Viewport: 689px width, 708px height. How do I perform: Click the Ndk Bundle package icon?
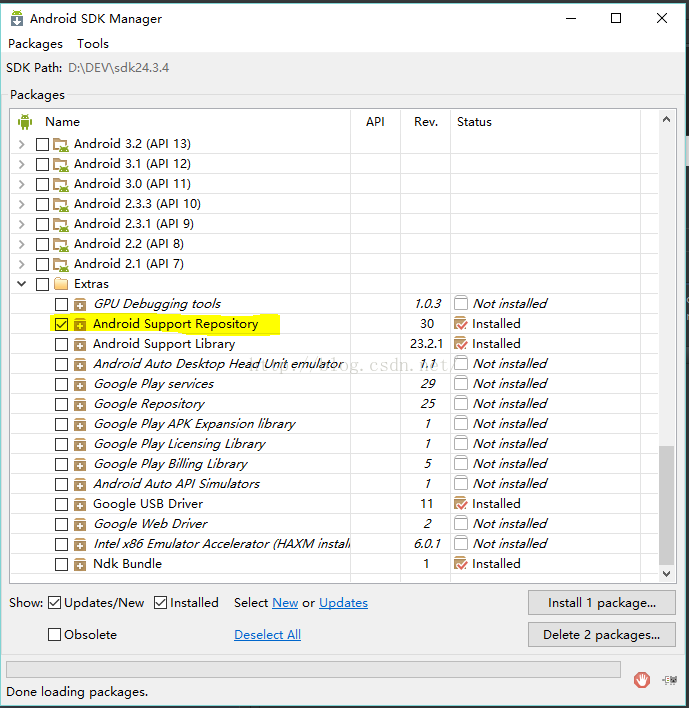80,564
